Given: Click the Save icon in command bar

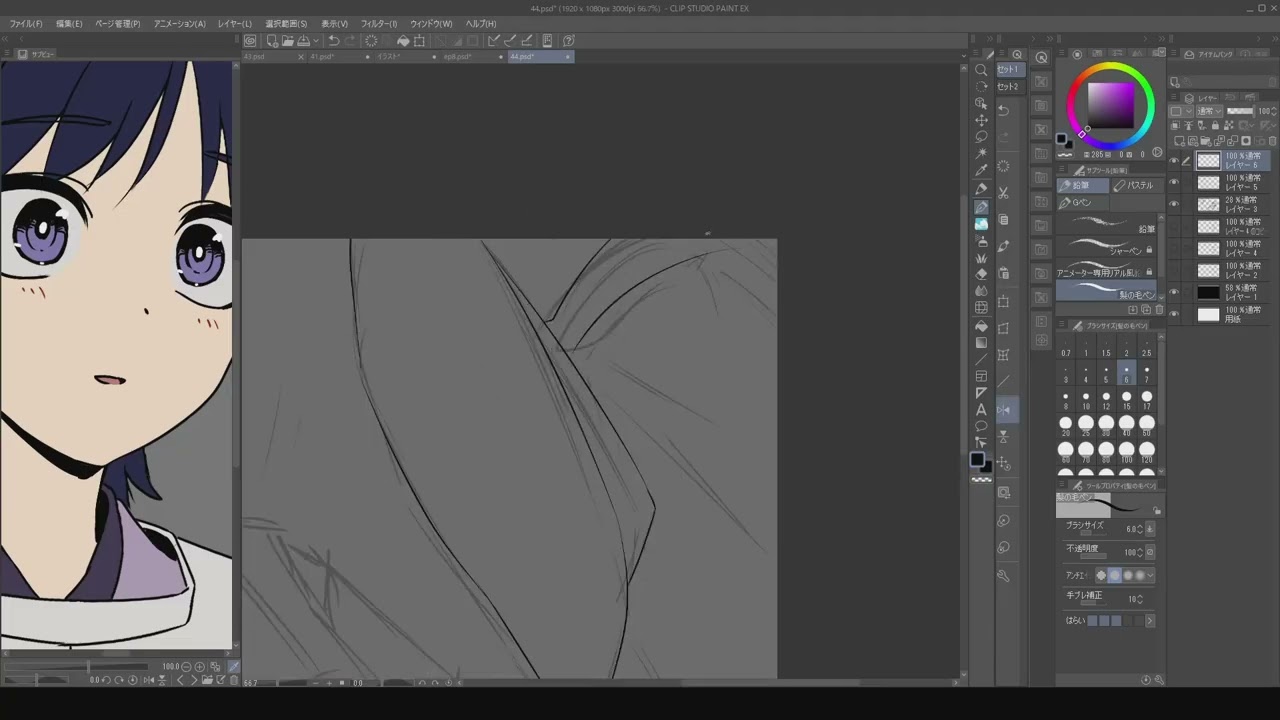Looking at the screenshot, I should click(303, 41).
